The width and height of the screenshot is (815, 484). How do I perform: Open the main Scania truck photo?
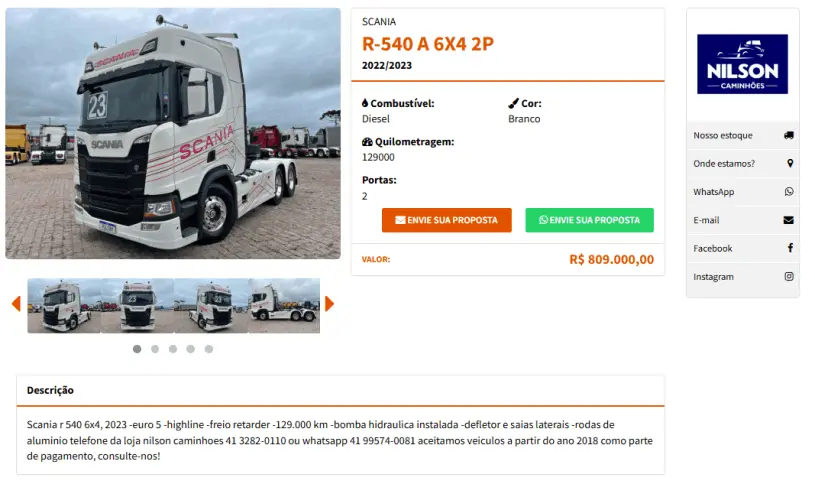[x=173, y=133]
